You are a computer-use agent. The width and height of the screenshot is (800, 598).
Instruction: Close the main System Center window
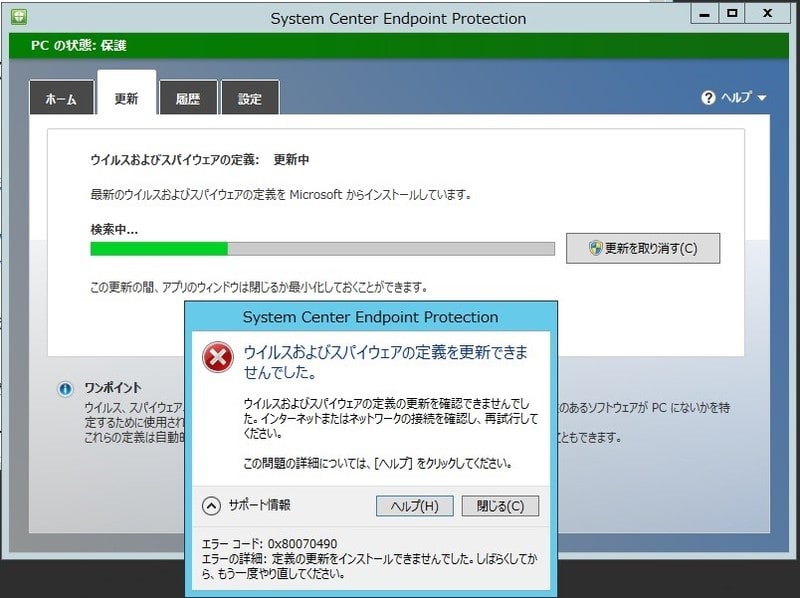(x=767, y=14)
